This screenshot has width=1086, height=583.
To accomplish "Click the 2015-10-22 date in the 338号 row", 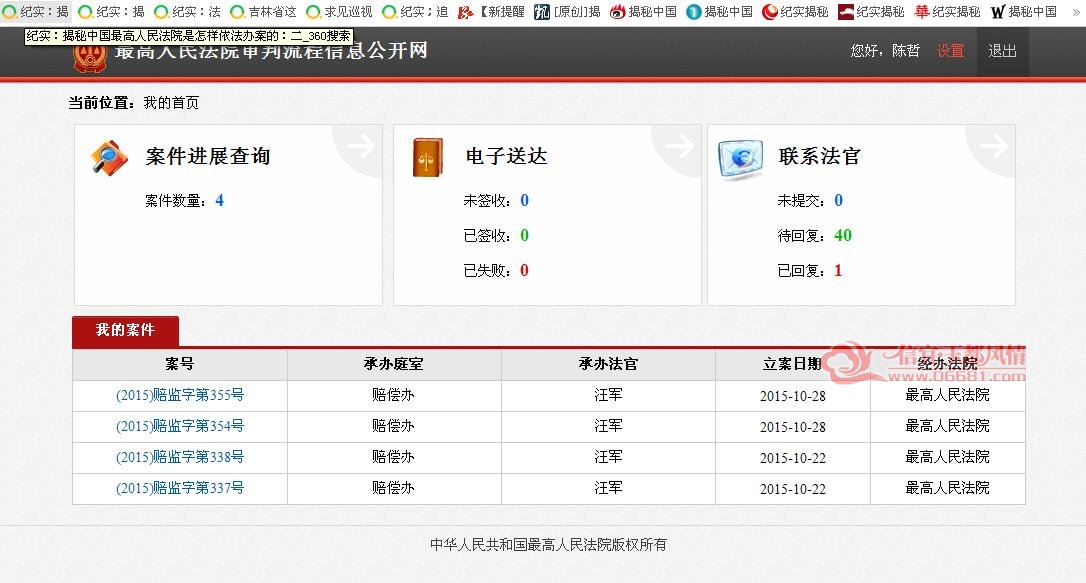I will [793, 458].
